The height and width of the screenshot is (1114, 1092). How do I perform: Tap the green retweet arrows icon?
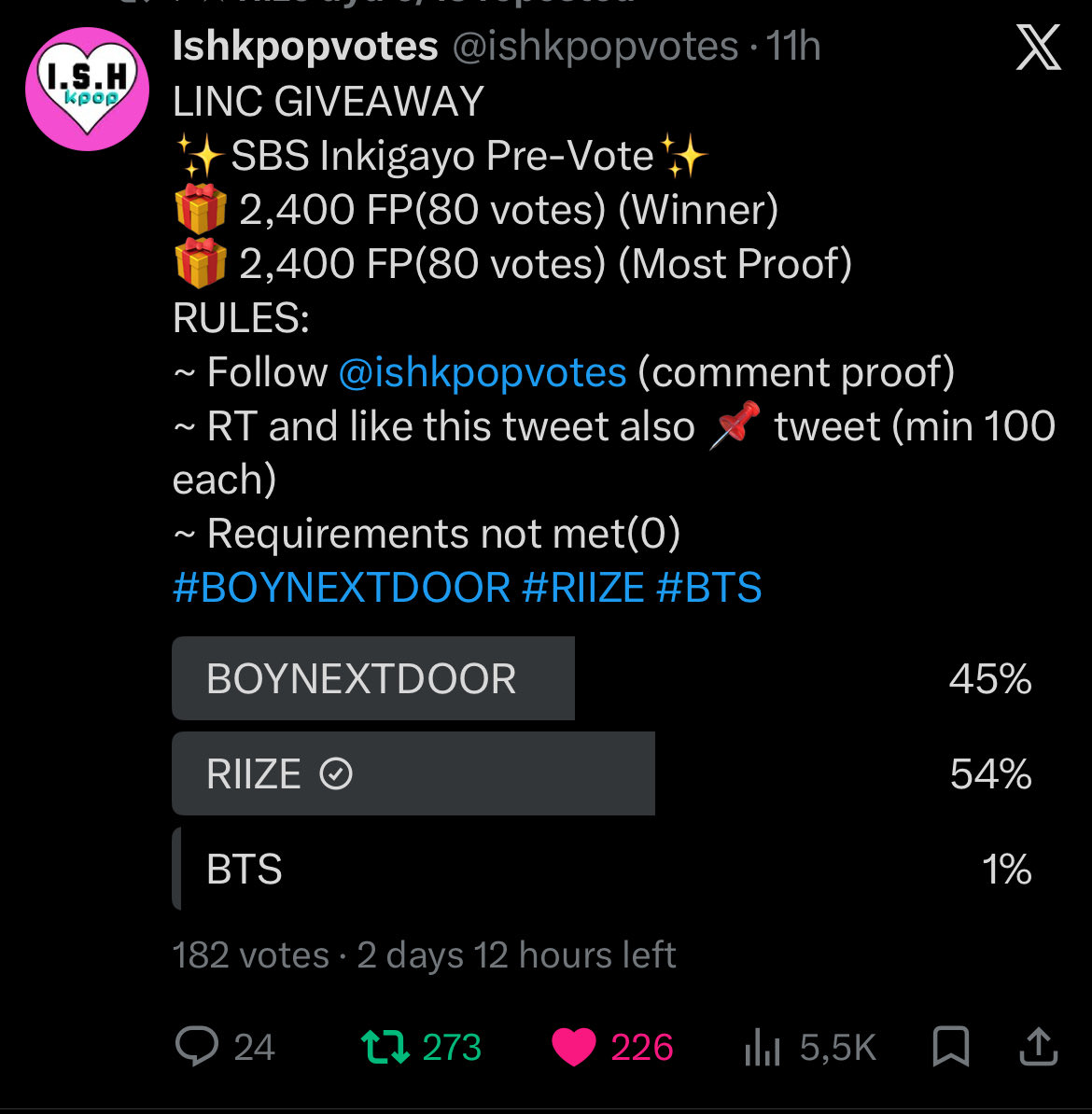(x=385, y=1047)
